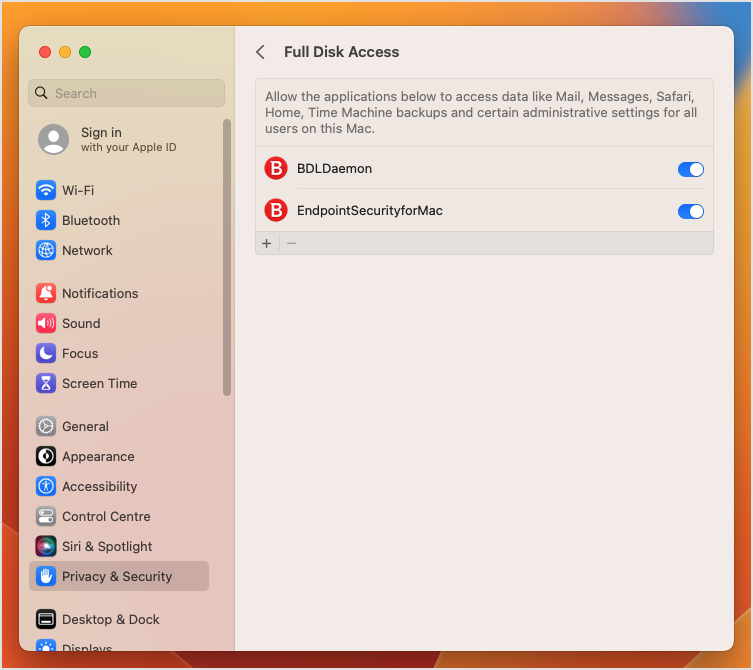Click the magnifier icon in search

[x=42, y=93]
